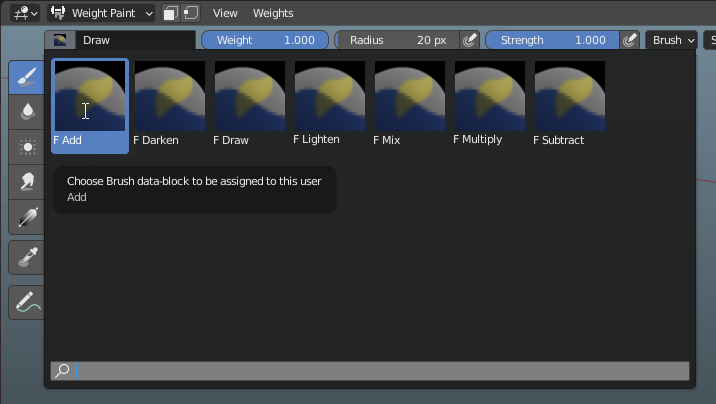This screenshot has width=716, height=404.
Task: Choose the F Multiply brush thumbnail
Action: click(x=490, y=106)
